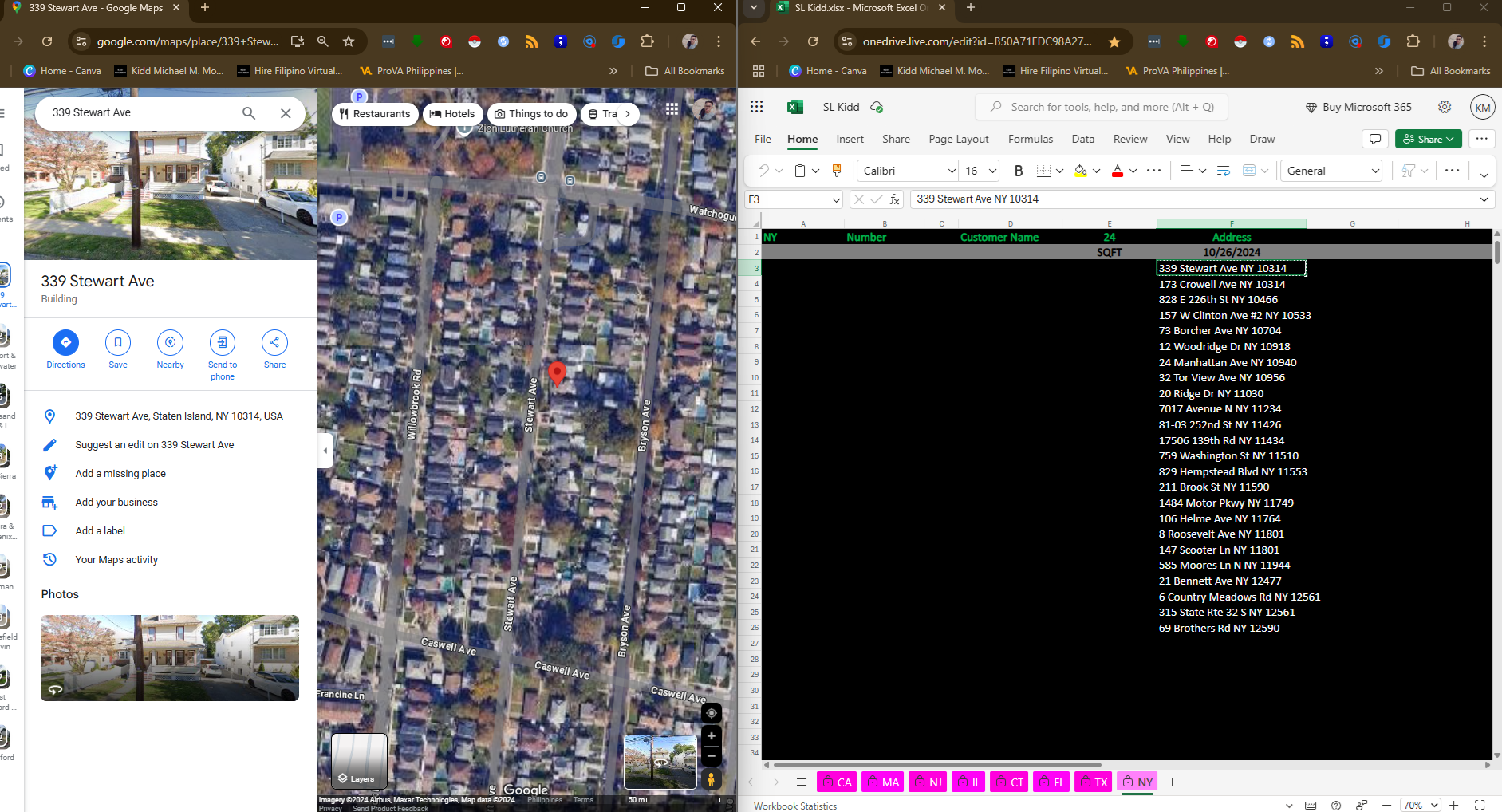The image size is (1502, 812).
Task: Open the Calibri font name dropdown
Action: (x=952, y=171)
